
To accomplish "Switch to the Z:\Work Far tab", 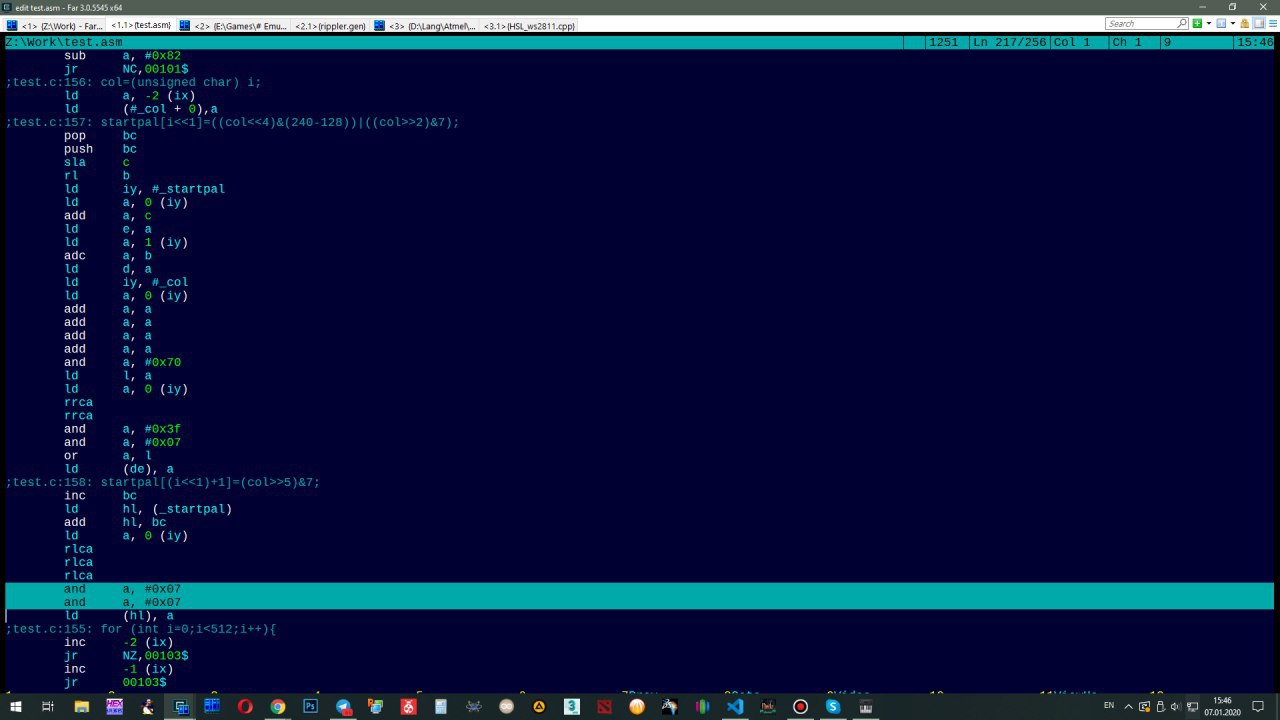I will (54, 25).
